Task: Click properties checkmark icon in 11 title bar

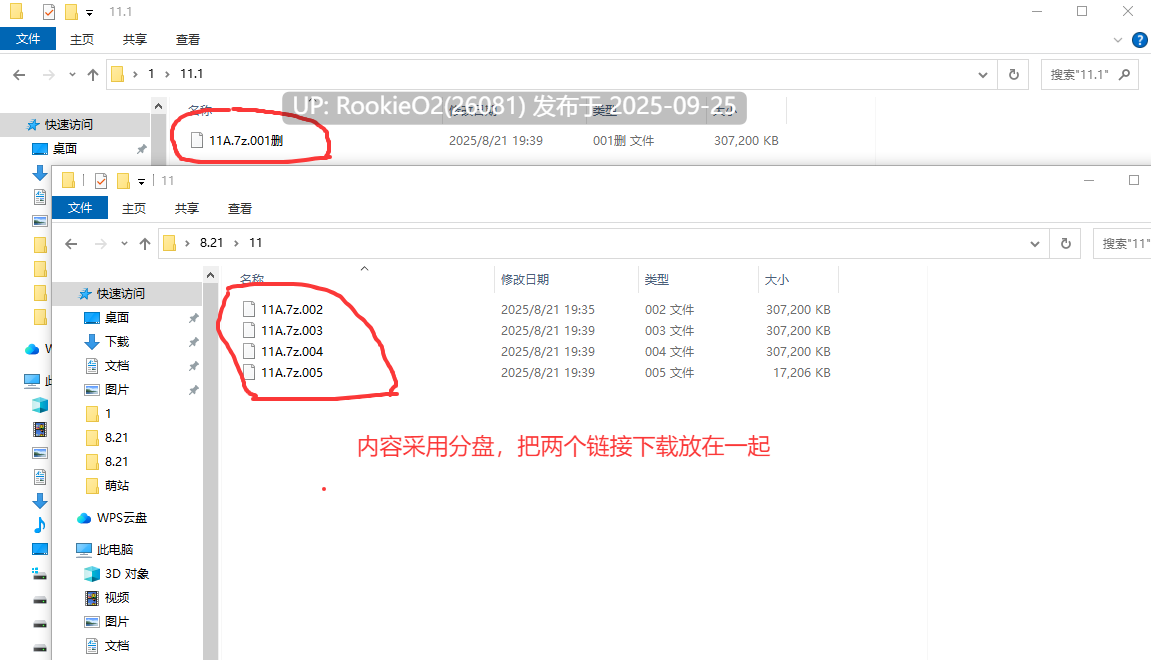Action: 101,181
